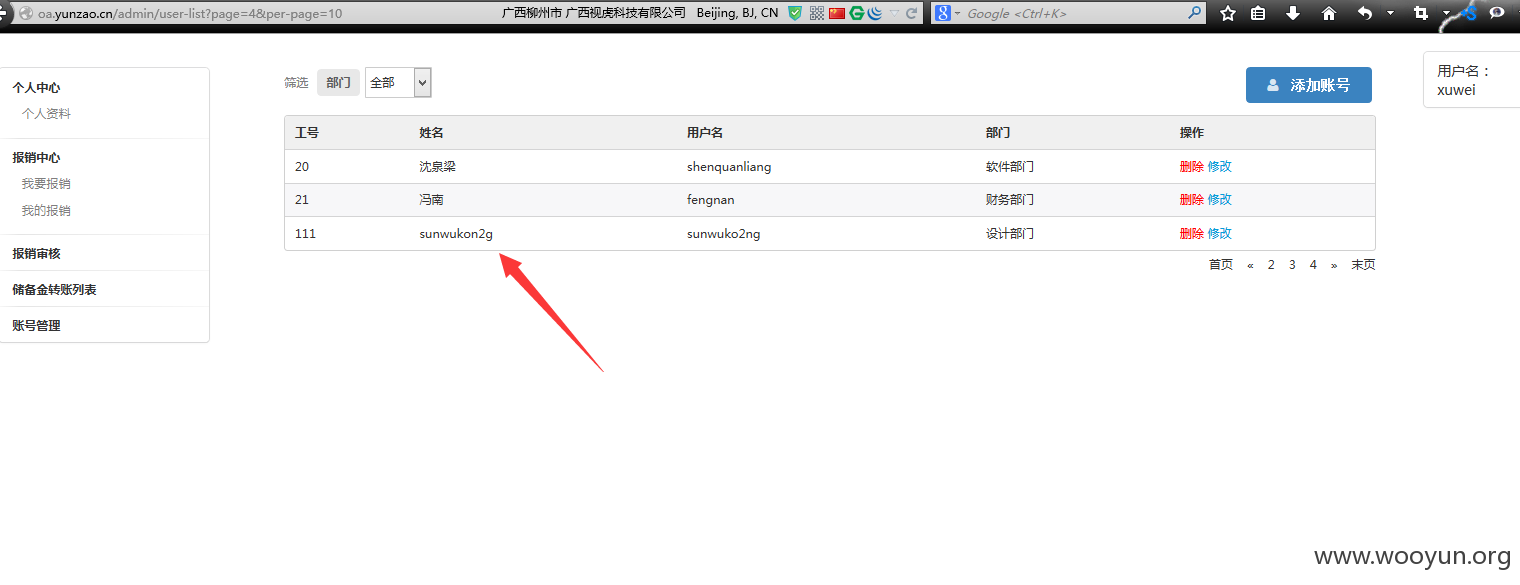
Task: Open the downloads arrow icon
Action: (x=1293, y=13)
